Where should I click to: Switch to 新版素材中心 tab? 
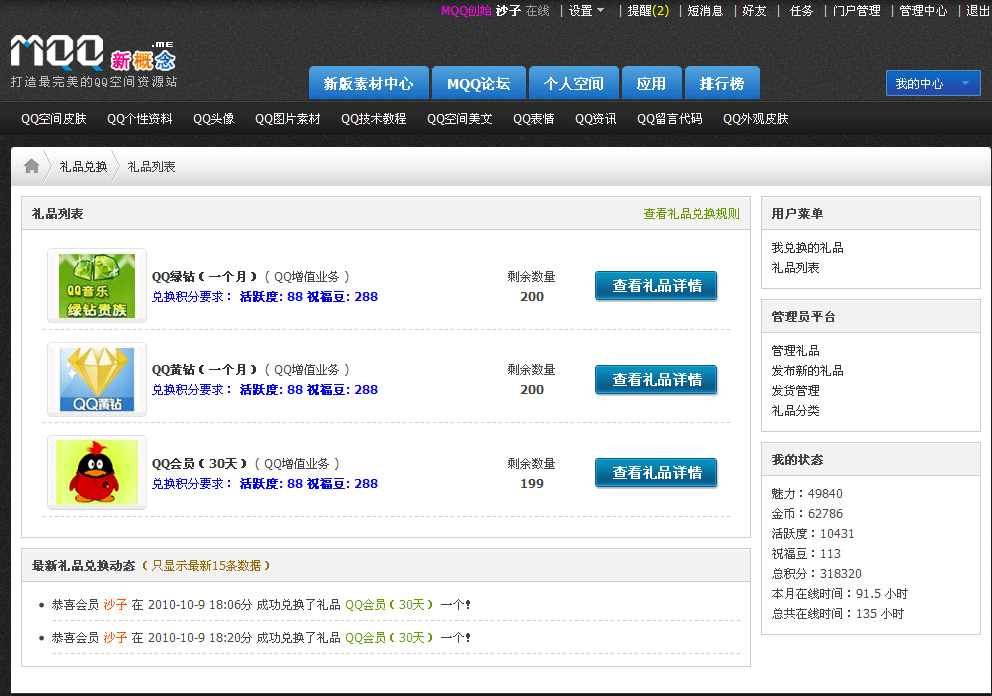[x=369, y=84]
